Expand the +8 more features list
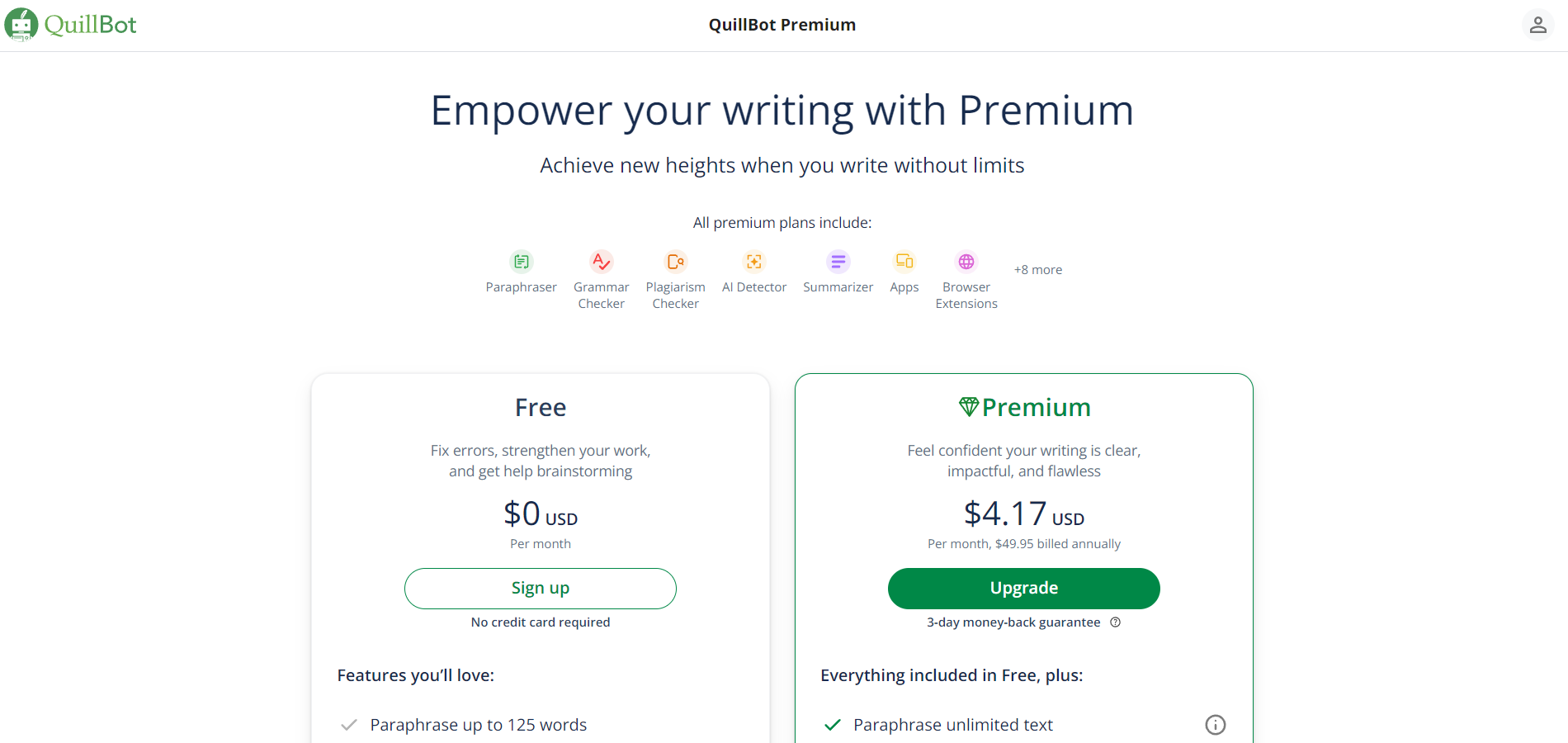This screenshot has height=743, width=1568. coord(1038,270)
